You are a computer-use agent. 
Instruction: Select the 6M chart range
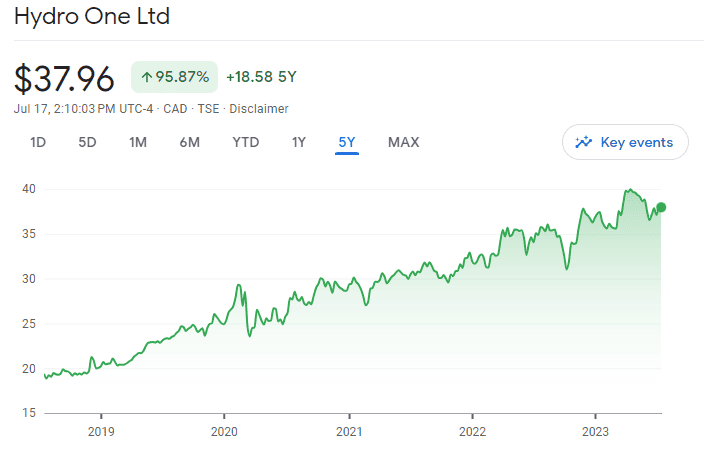(x=190, y=142)
